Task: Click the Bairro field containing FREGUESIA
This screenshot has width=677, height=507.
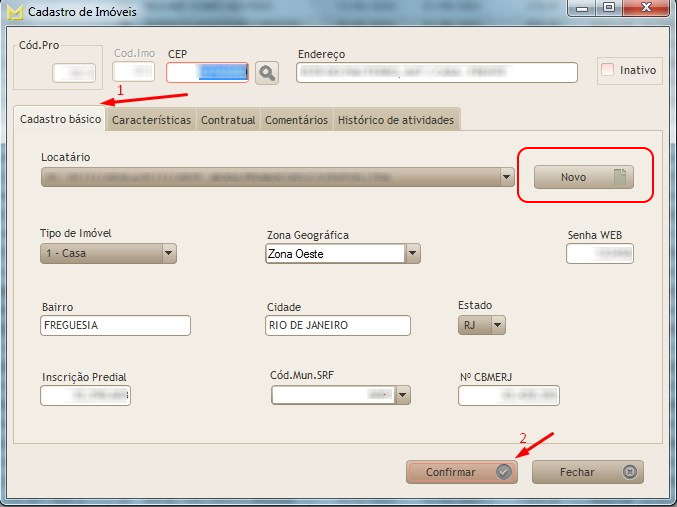Action: pyautogui.click(x=115, y=326)
